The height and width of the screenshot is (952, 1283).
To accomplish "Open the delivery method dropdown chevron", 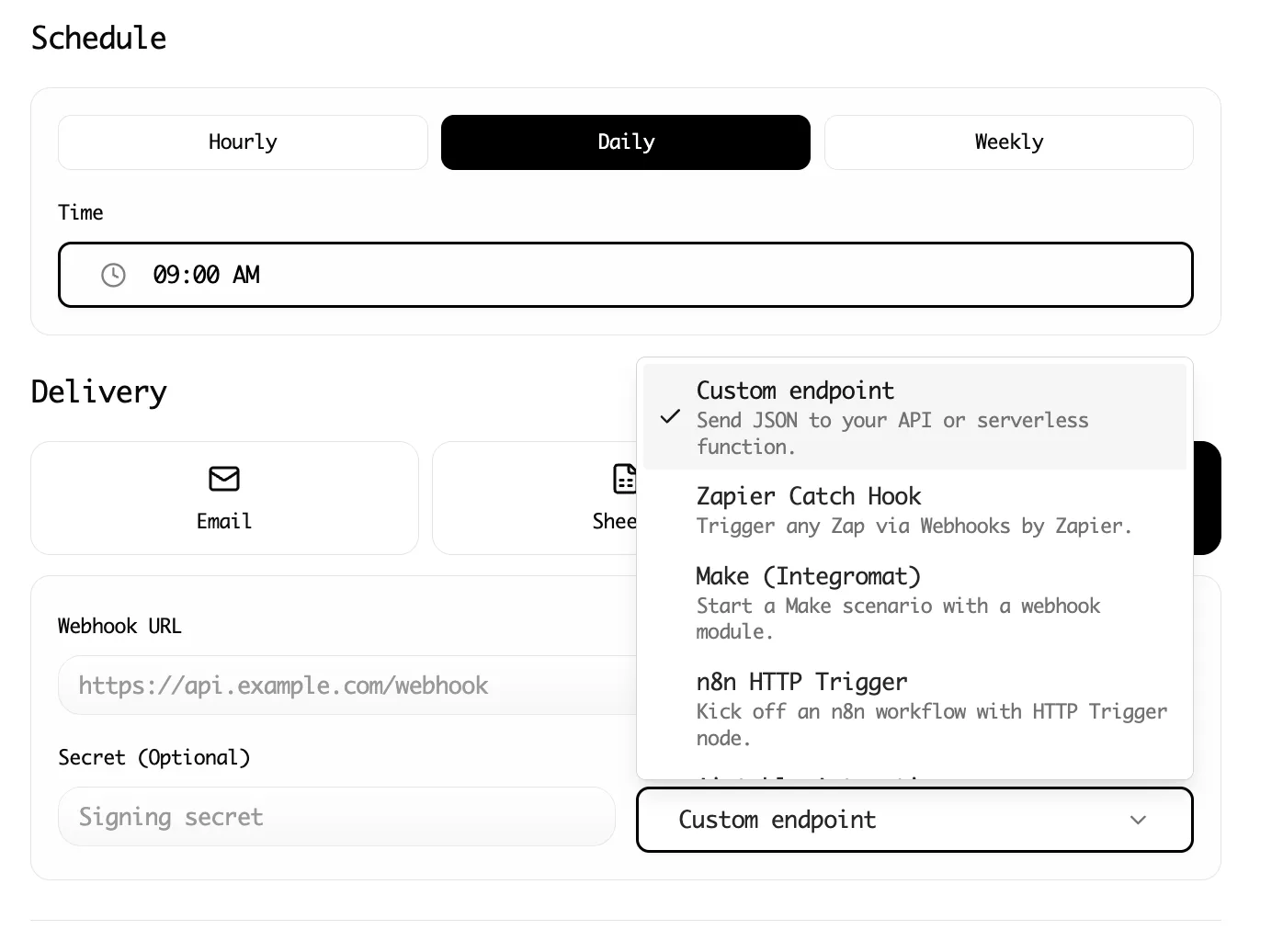I will 1138,820.
